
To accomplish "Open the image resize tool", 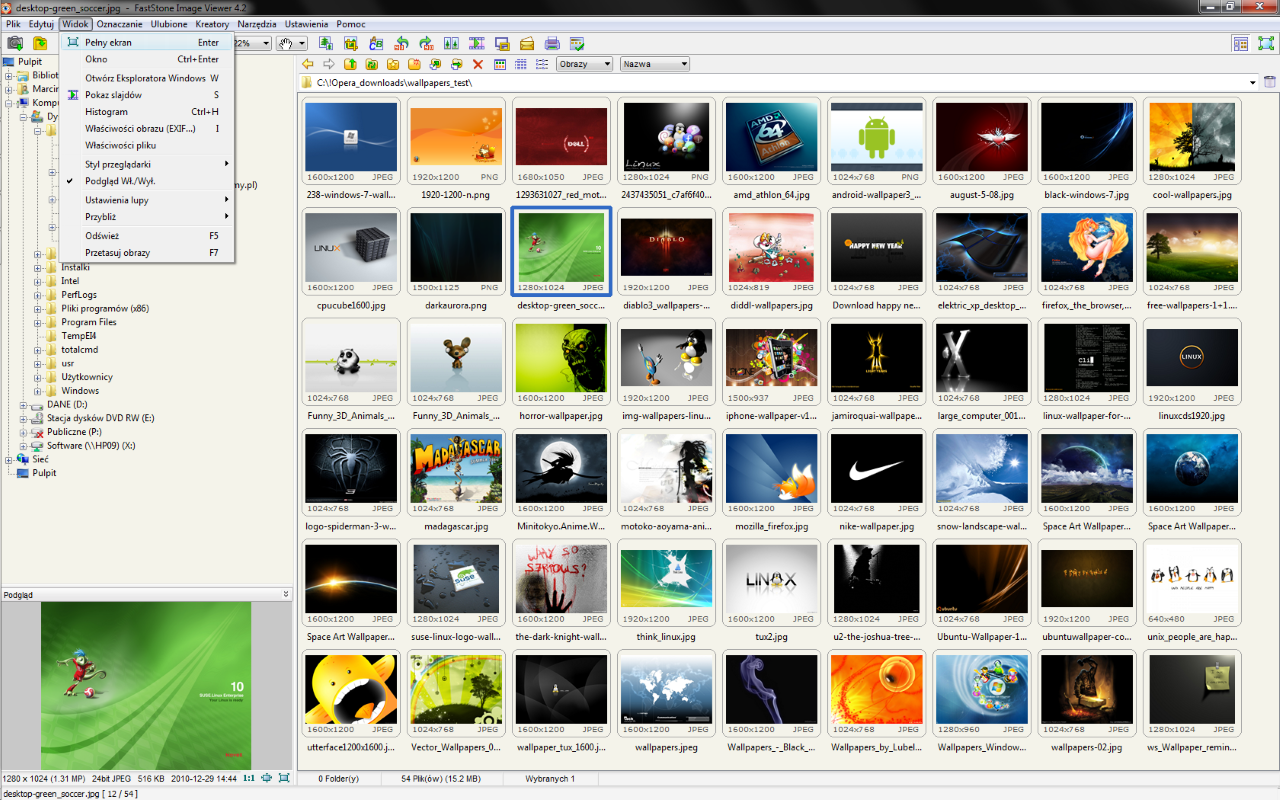I will [326, 43].
